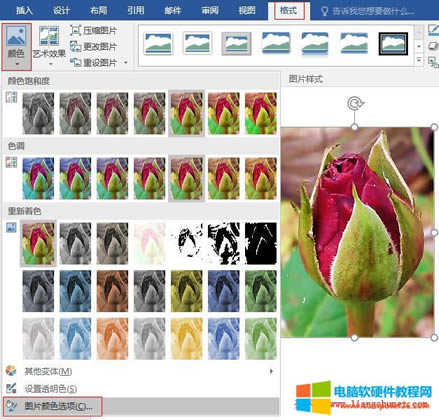The height and width of the screenshot is (420, 439).
Task: Select the highlighted default color tone thumbnail
Action: point(186,179)
